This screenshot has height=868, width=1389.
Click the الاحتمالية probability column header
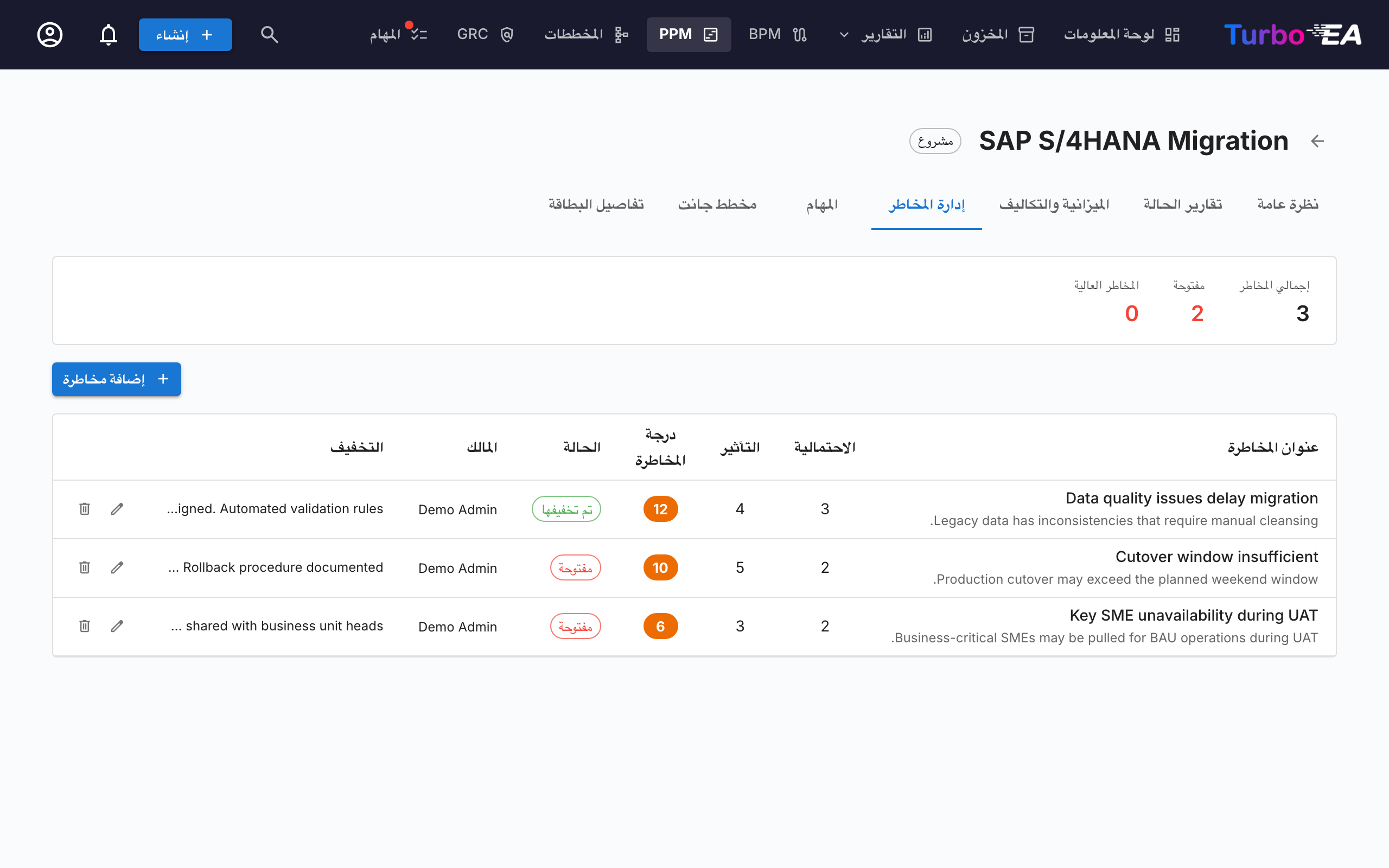[x=825, y=447]
